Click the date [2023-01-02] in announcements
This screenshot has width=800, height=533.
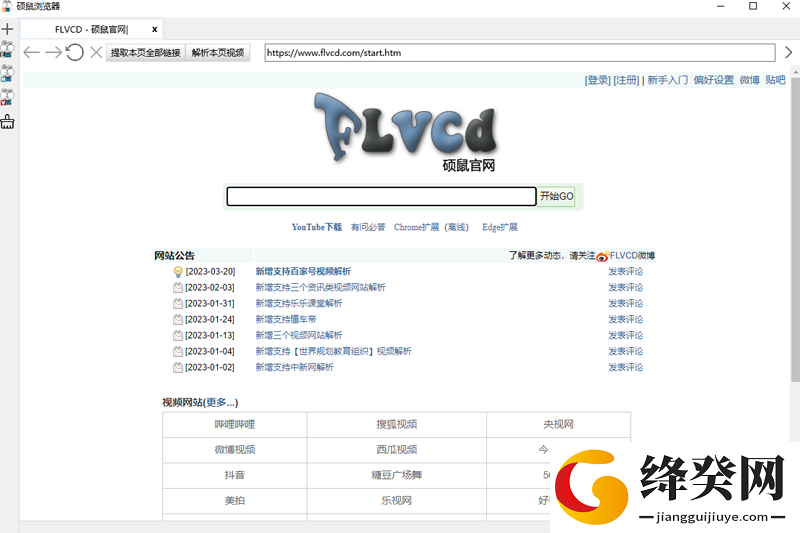(x=210, y=367)
